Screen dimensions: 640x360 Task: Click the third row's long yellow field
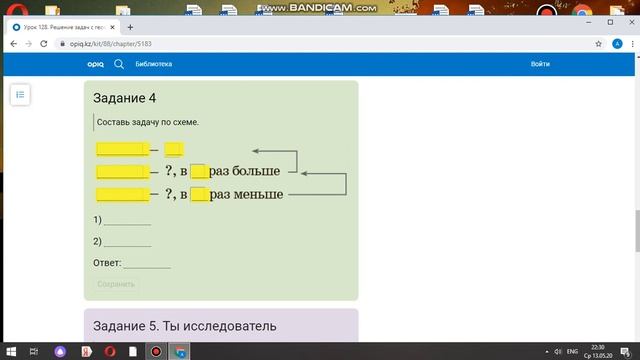(x=122, y=195)
